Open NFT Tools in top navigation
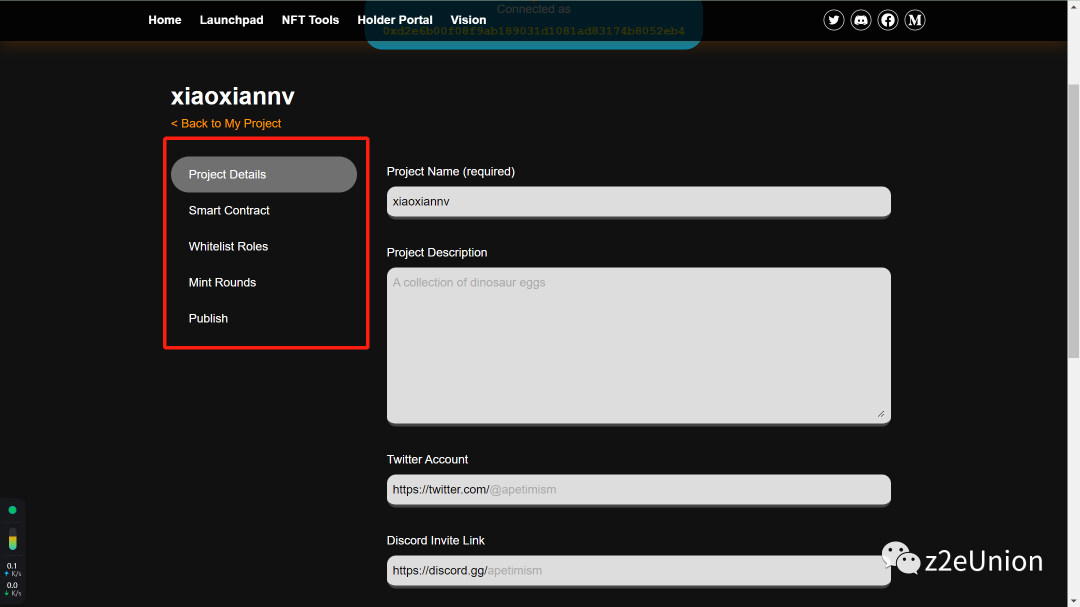 [x=310, y=20]
